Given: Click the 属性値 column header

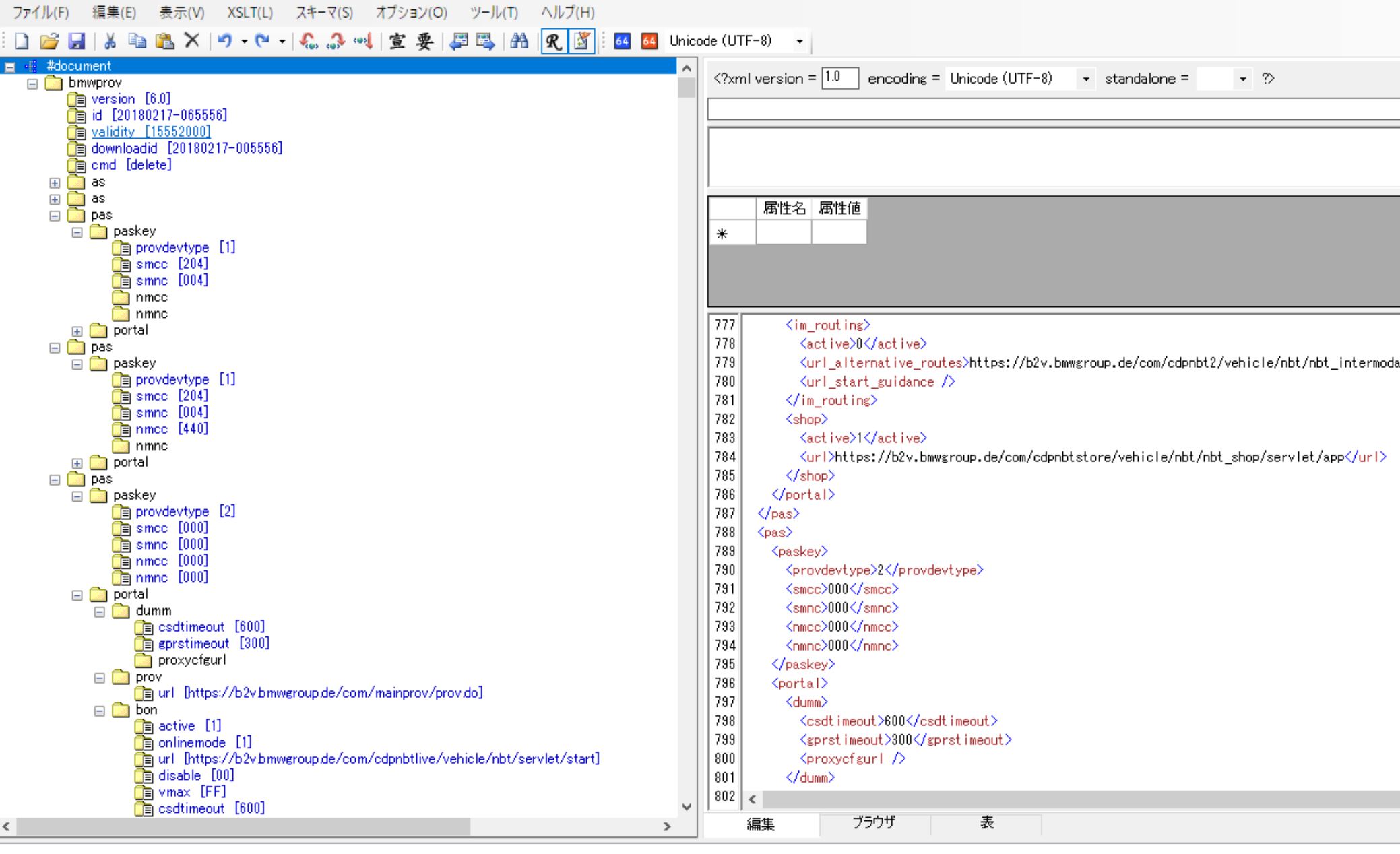Looking at the screenshot, I should click(x=839, y=209).
